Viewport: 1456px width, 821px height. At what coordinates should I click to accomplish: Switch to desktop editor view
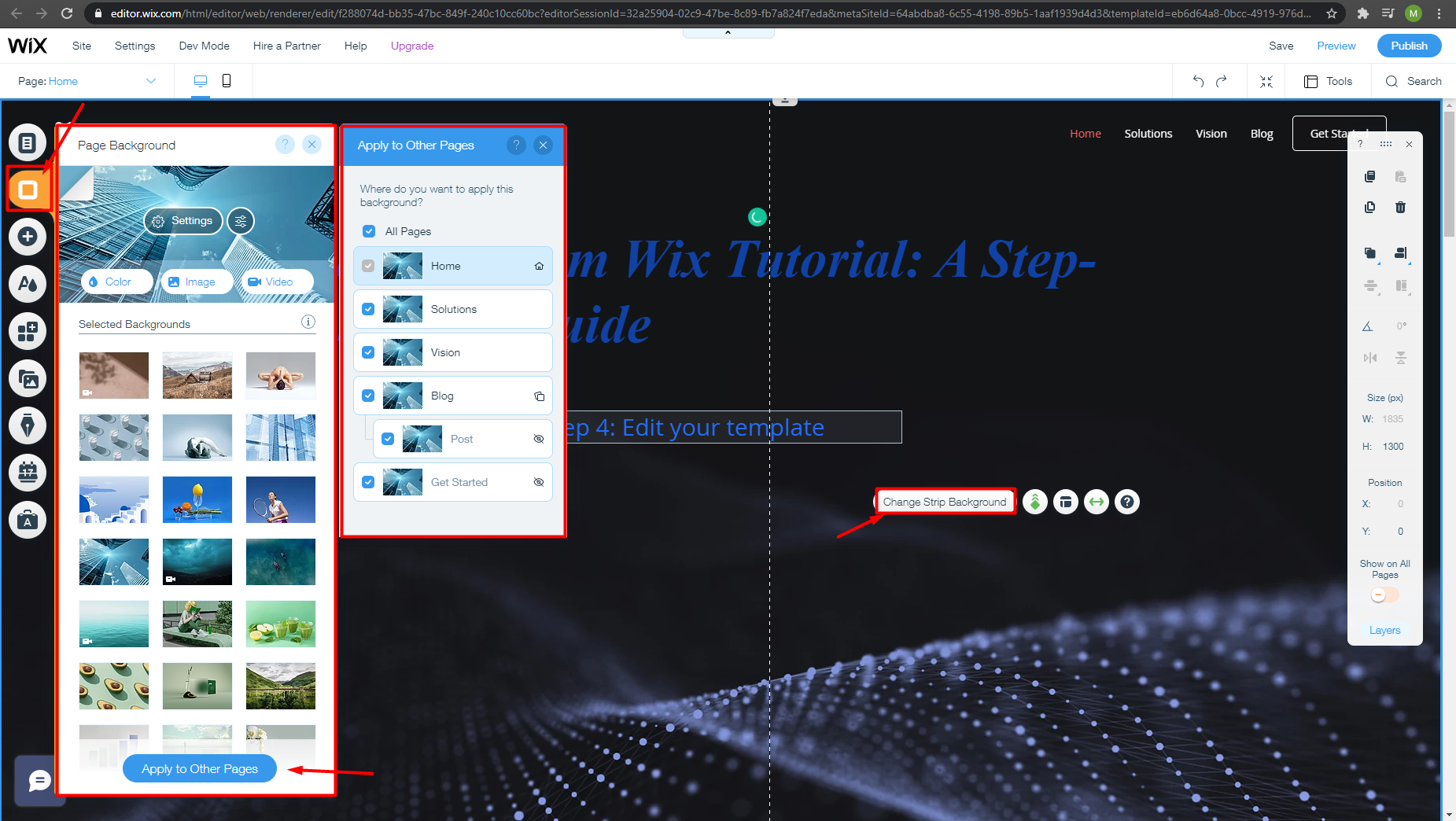[201, 81]
